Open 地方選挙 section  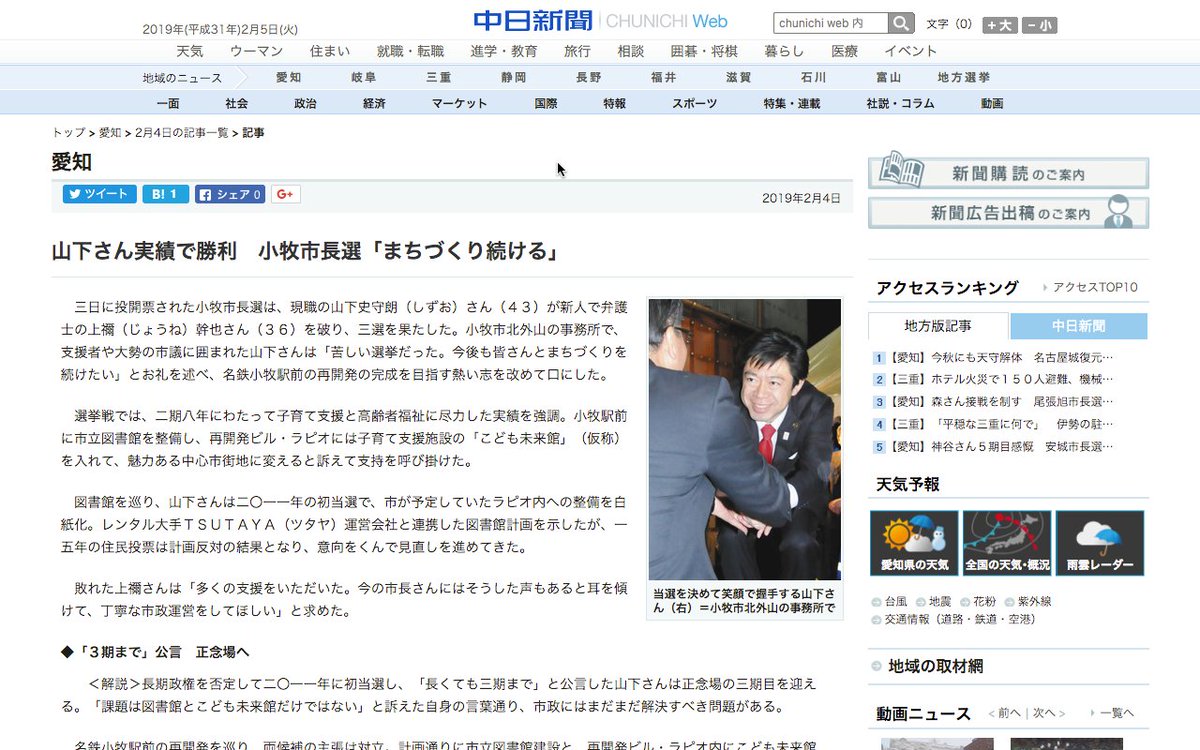pos(964,77)
